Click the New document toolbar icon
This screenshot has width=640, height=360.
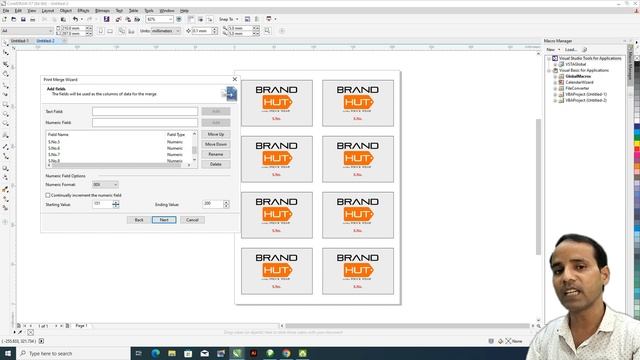[4, 19]
